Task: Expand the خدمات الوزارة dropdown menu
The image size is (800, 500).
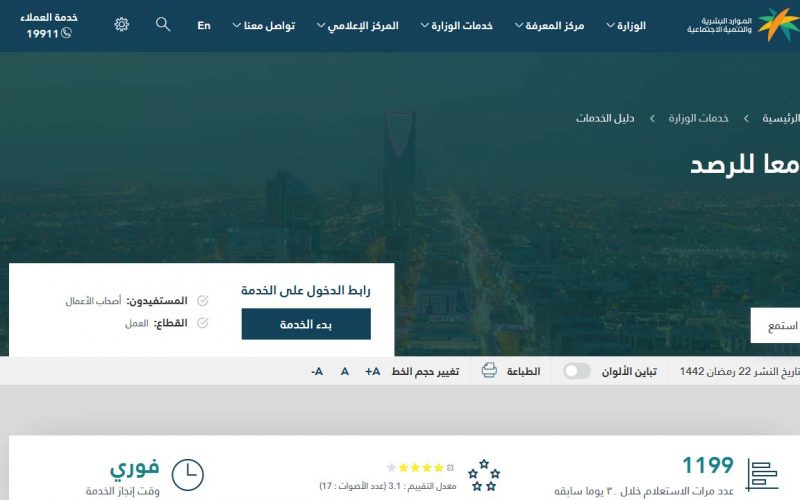Action: 457,26
